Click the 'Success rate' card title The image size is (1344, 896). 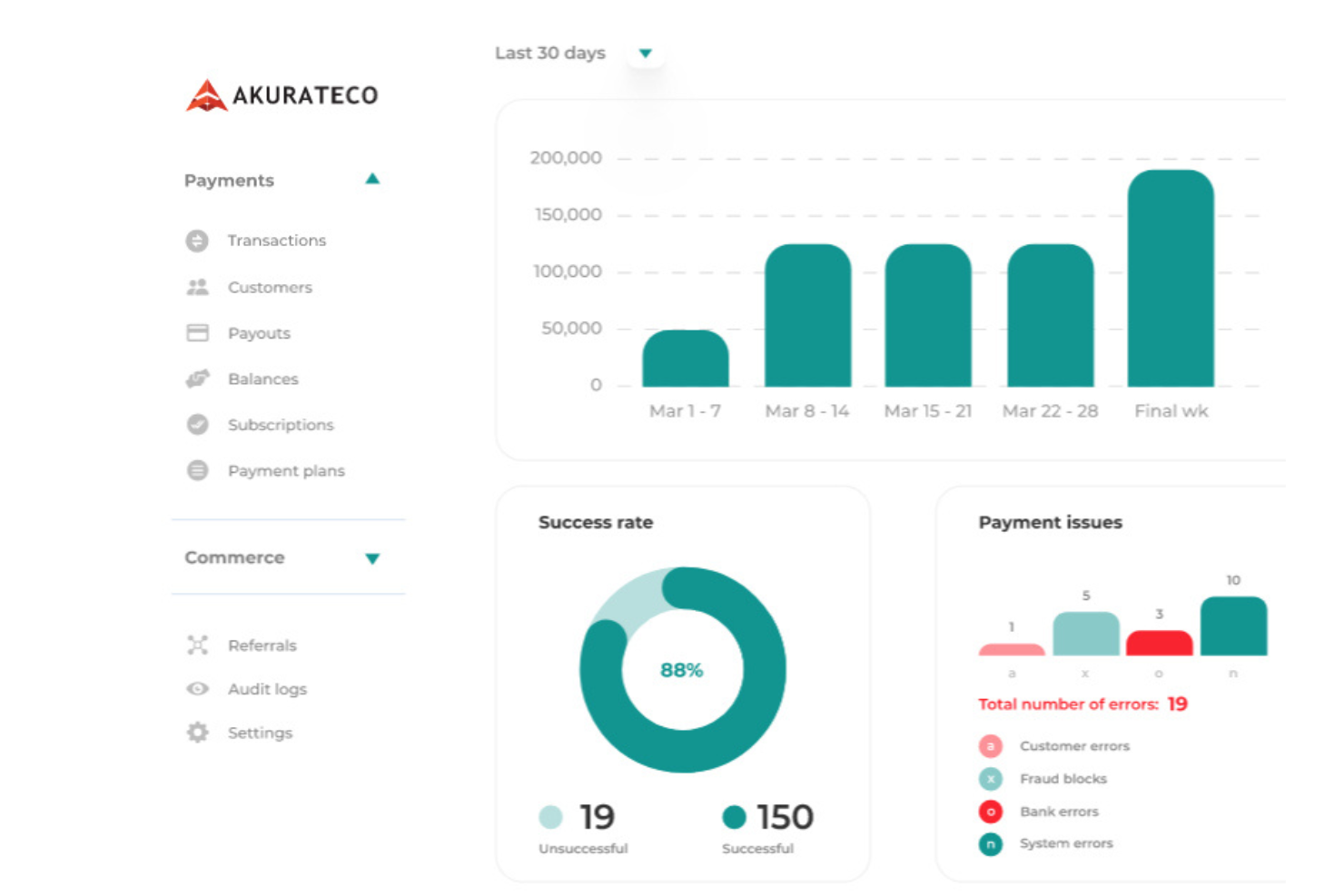tap(596, 522)
